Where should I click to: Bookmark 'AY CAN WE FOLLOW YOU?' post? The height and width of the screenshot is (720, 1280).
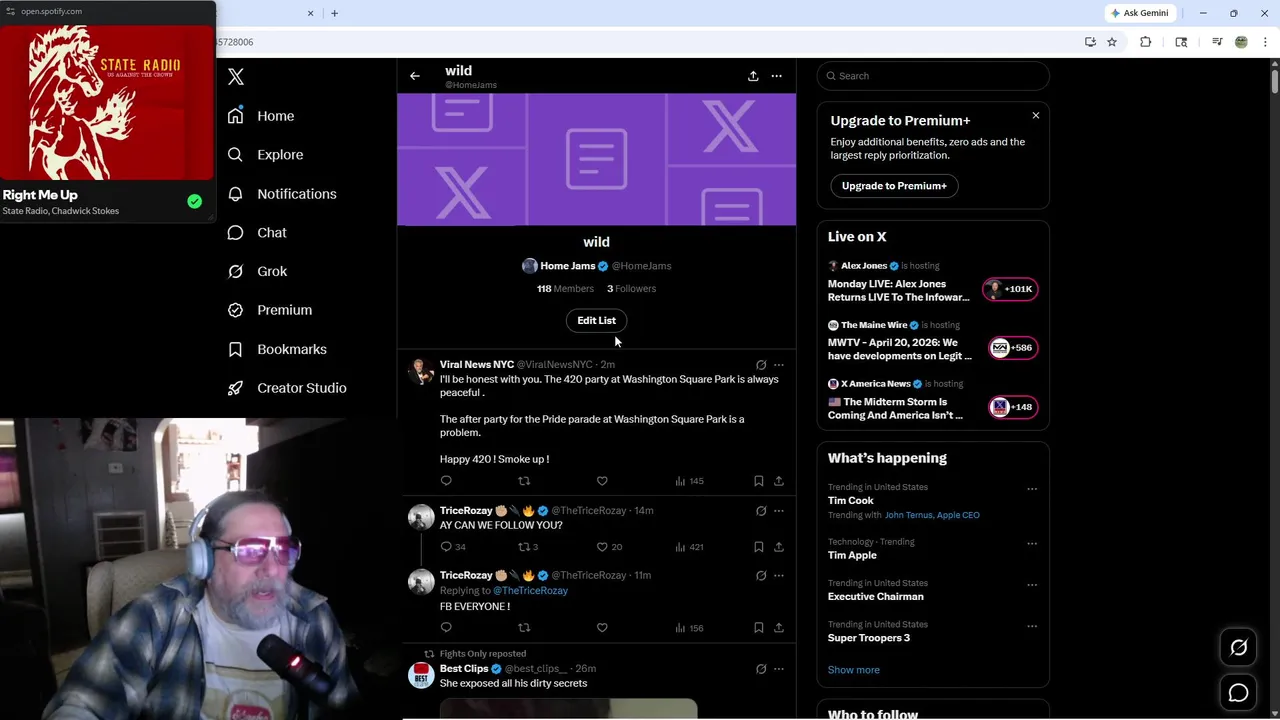pyautogui.click(x=759, y=547)
